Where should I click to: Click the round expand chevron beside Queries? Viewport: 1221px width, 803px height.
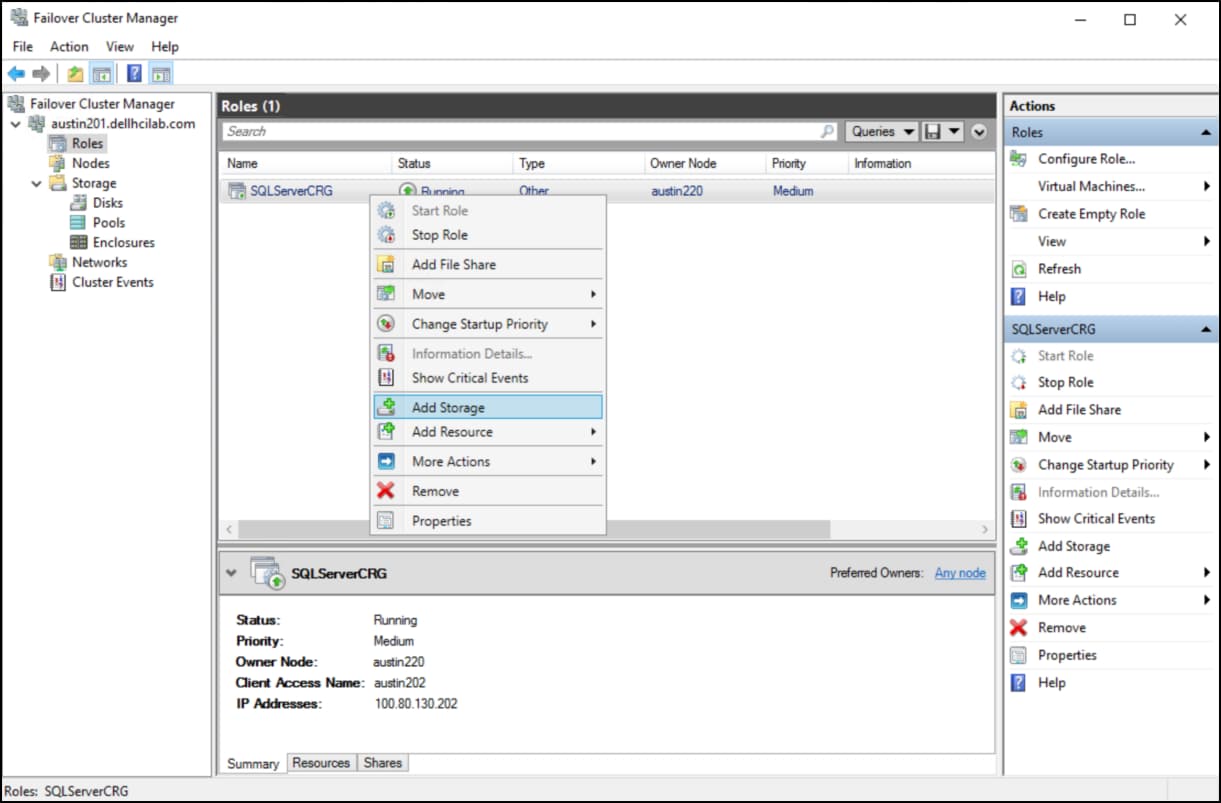pyautogui.click(x=979, y=131)
